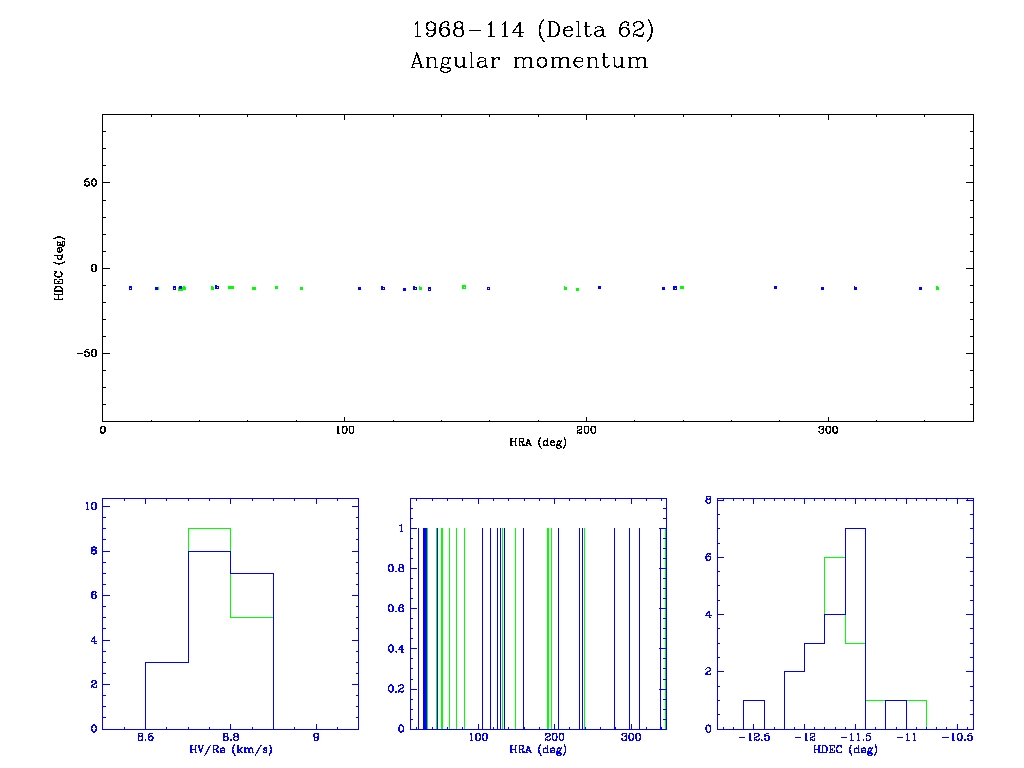Image resolution: width=1024 pixels, height=768 pixels.
Task: Click the "0.6" tick label on HRA histogram
Action: [x=397, y=608]
